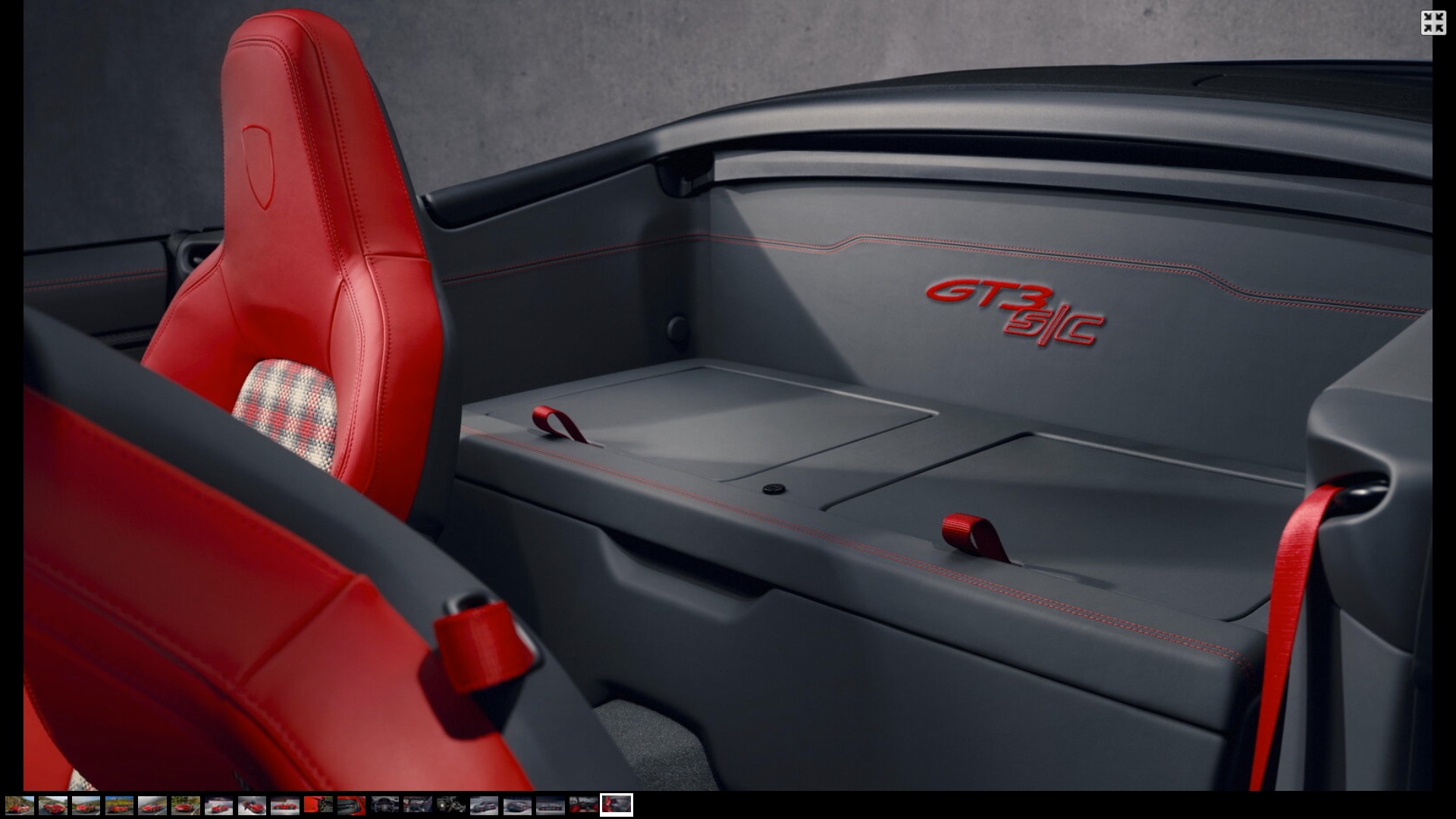View the third thumbnail of the red car
The width and height of the screenshot is (1456, 819).
[x=86, y=805]
